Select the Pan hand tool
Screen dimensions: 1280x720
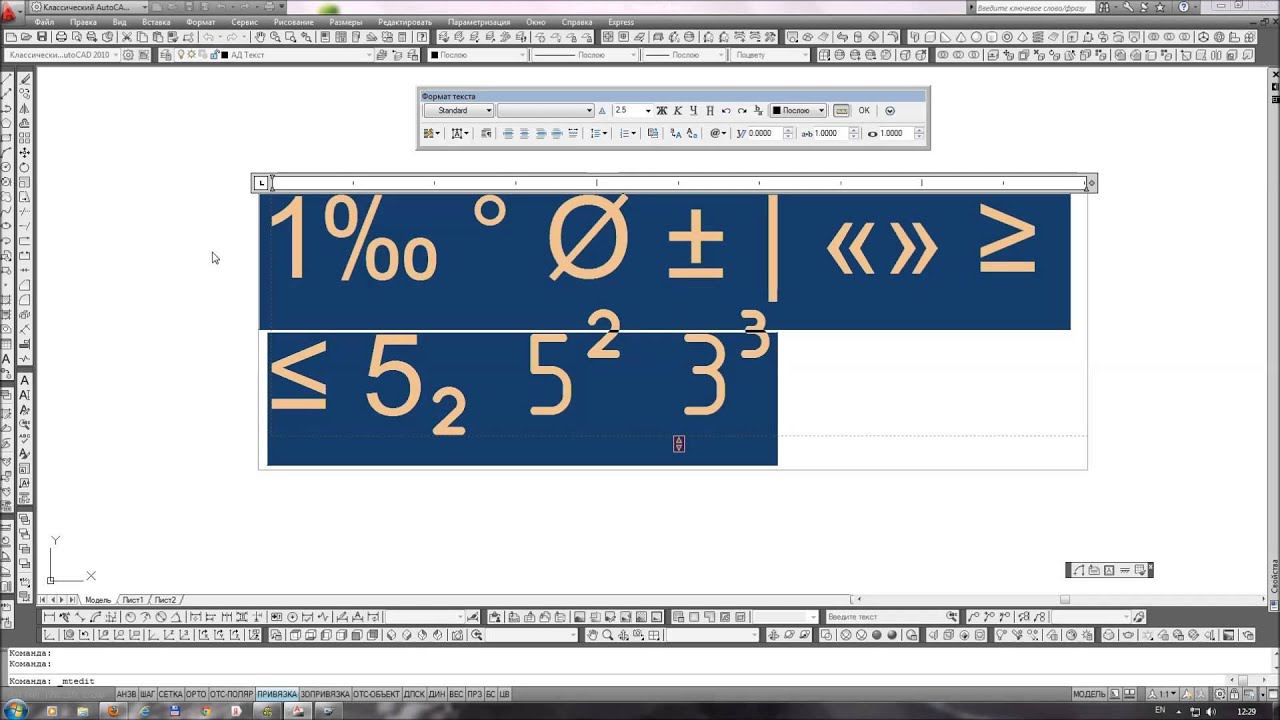[259, 37]
